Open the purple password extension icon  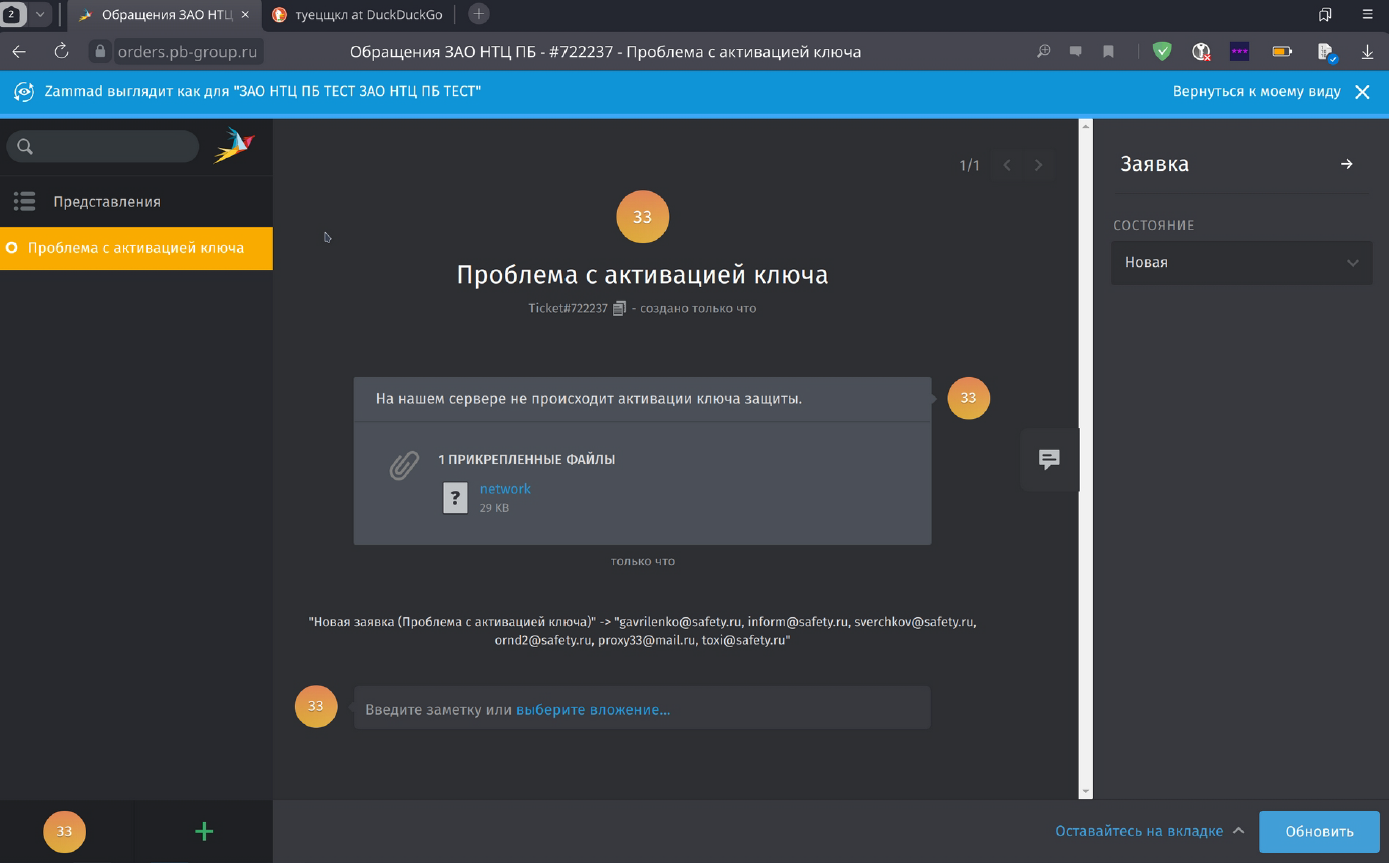coord(1240,52)
